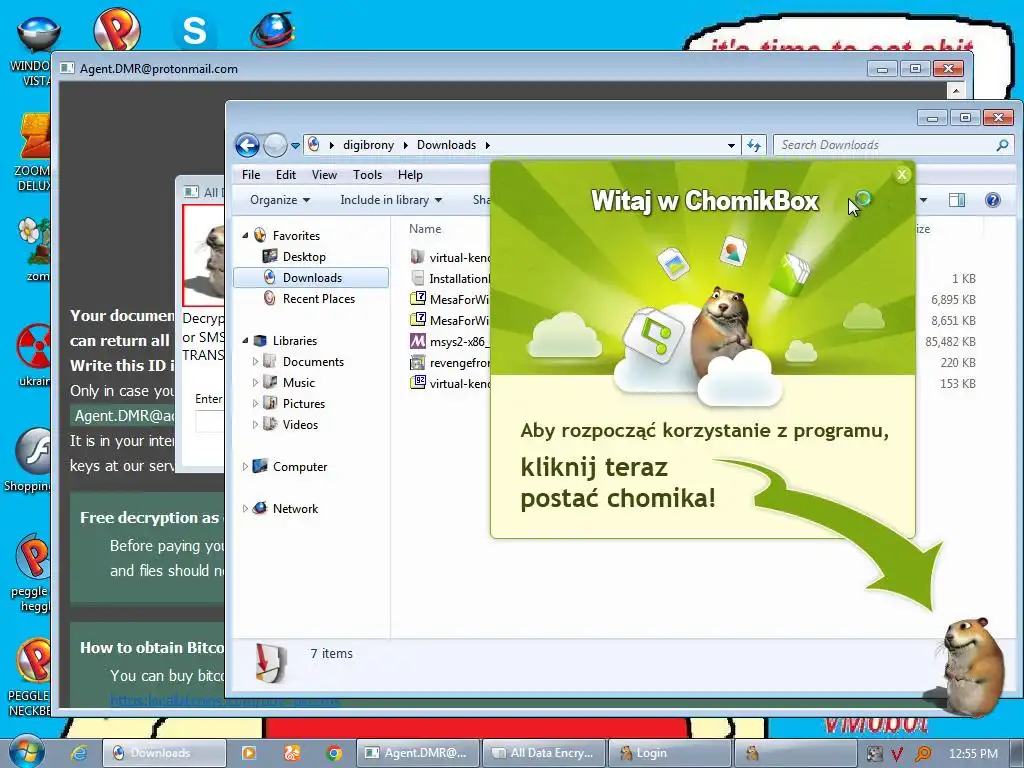
Task: Click the red V tray icon
Action: (x=897, y=754)
